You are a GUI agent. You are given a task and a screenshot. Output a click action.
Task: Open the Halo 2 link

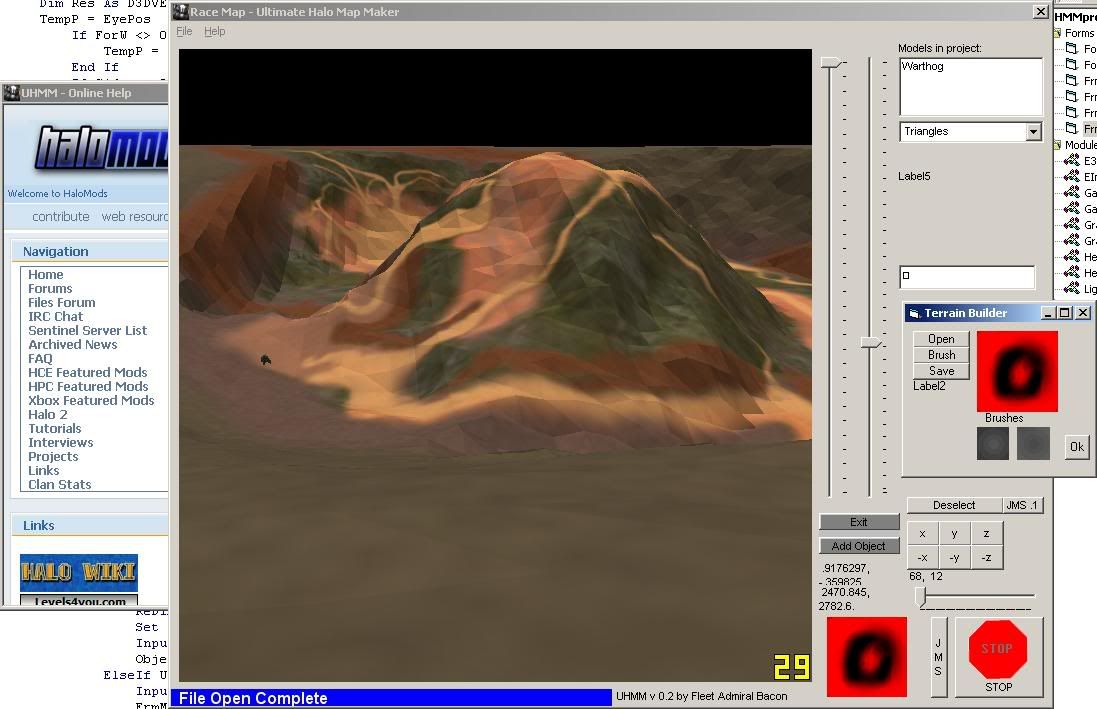(48, 414)
